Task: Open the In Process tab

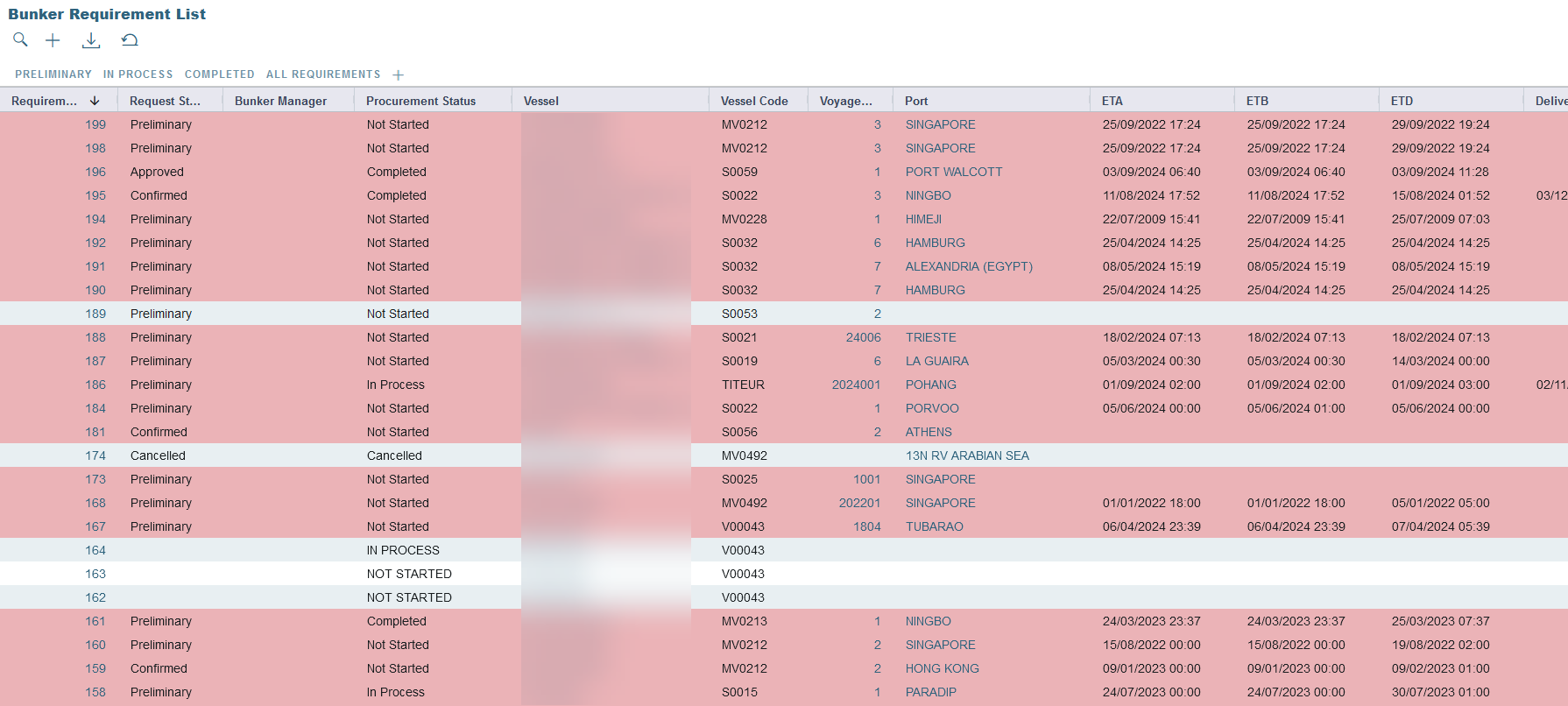Action: click(x=138, y=74)
